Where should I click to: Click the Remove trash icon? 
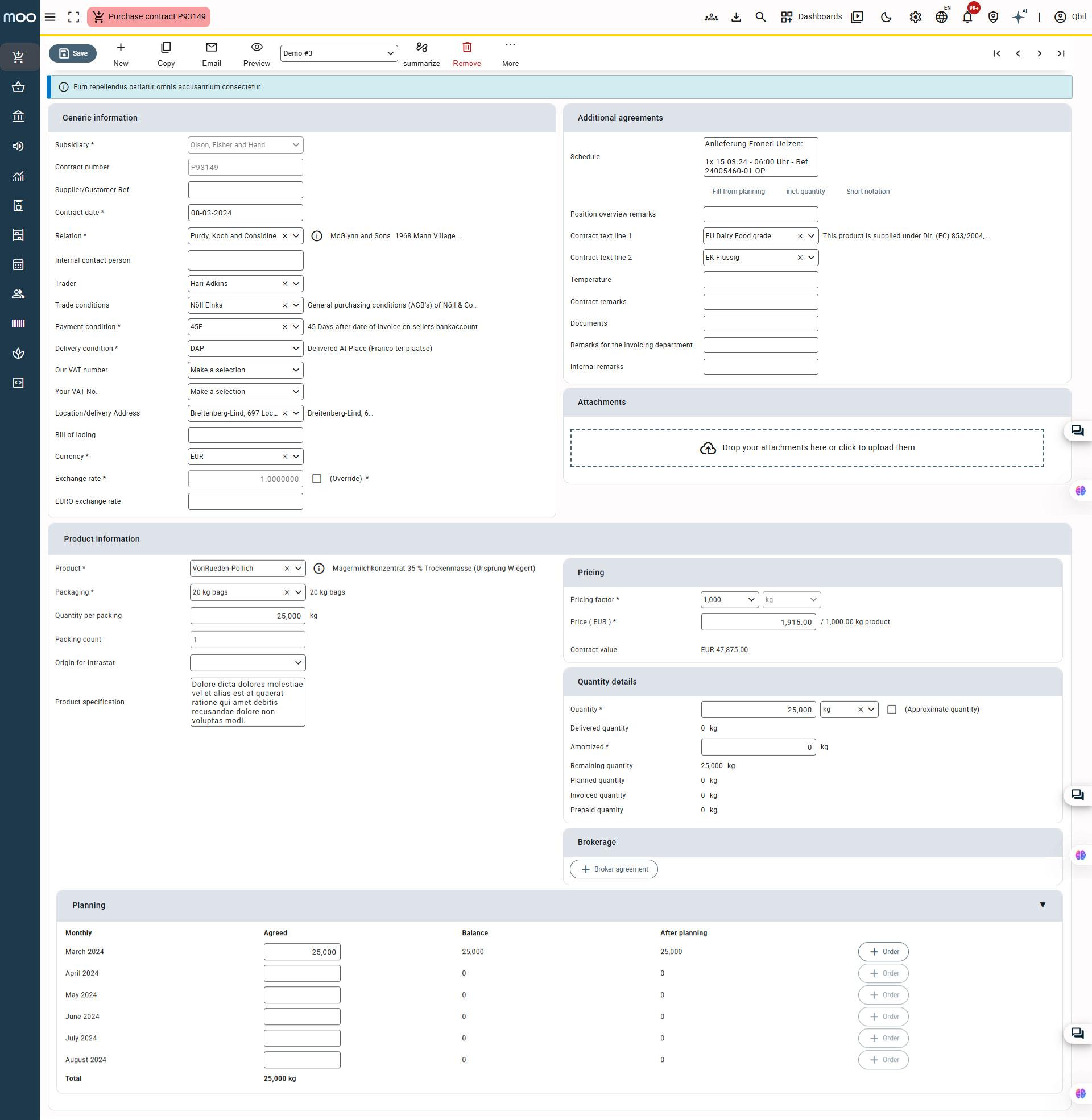point(467,48)
